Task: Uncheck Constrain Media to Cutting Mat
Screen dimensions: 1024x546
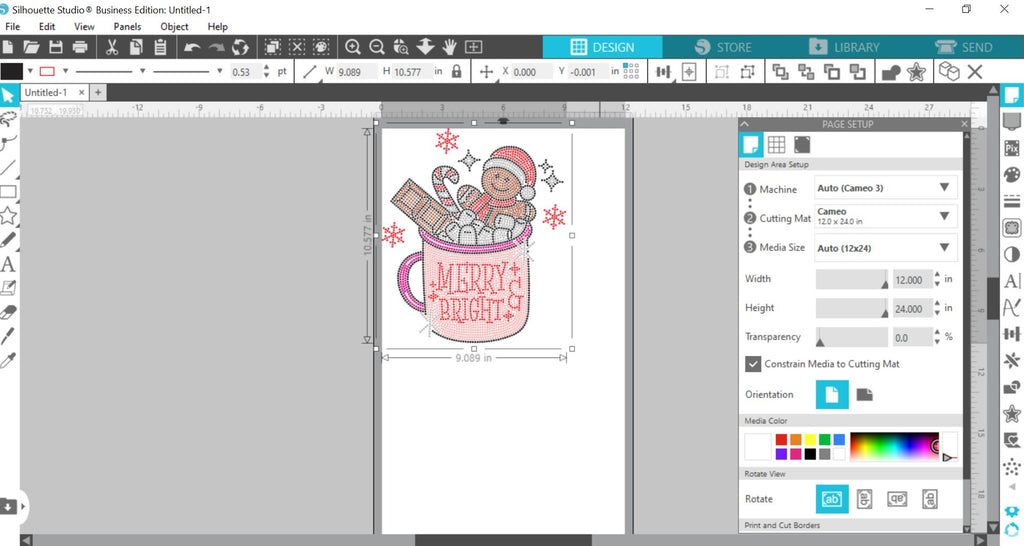Action: tap(753, 364)
